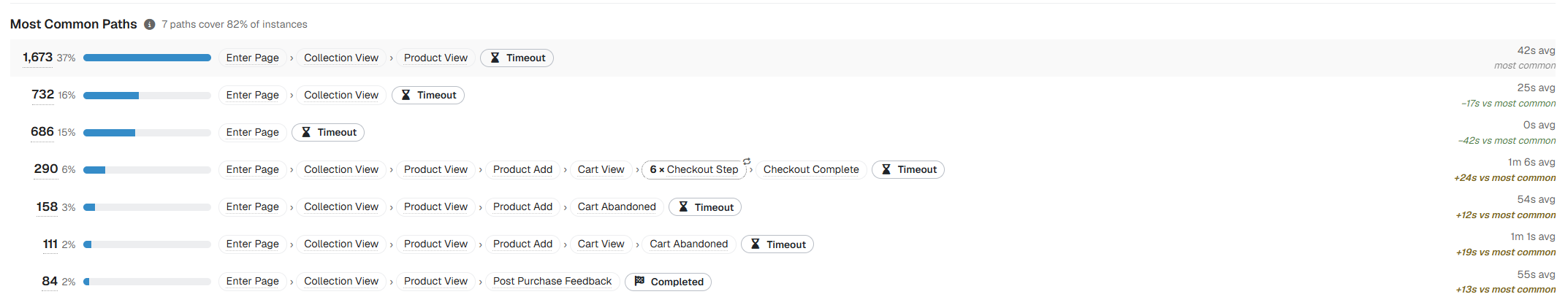Click the flag icon in the Completed badge
1568x305 pixels.
click(639, 281)
